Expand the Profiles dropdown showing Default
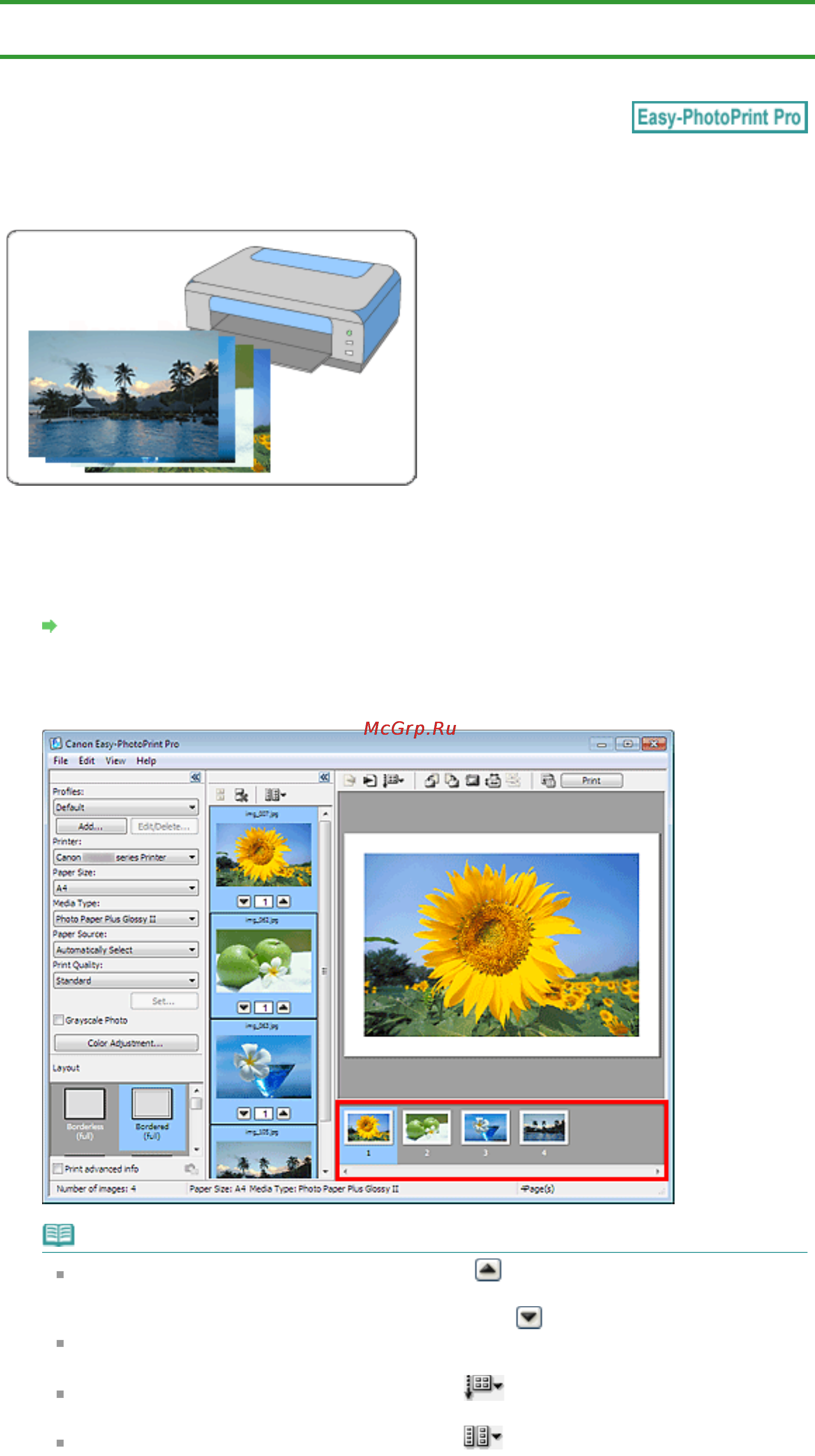 tap(126, 807)
